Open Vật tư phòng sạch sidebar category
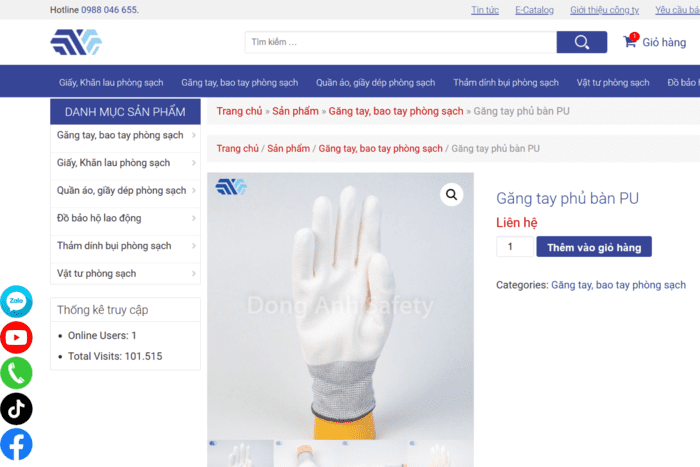This screenshot has width=700, height=467. tap(96, 273)
